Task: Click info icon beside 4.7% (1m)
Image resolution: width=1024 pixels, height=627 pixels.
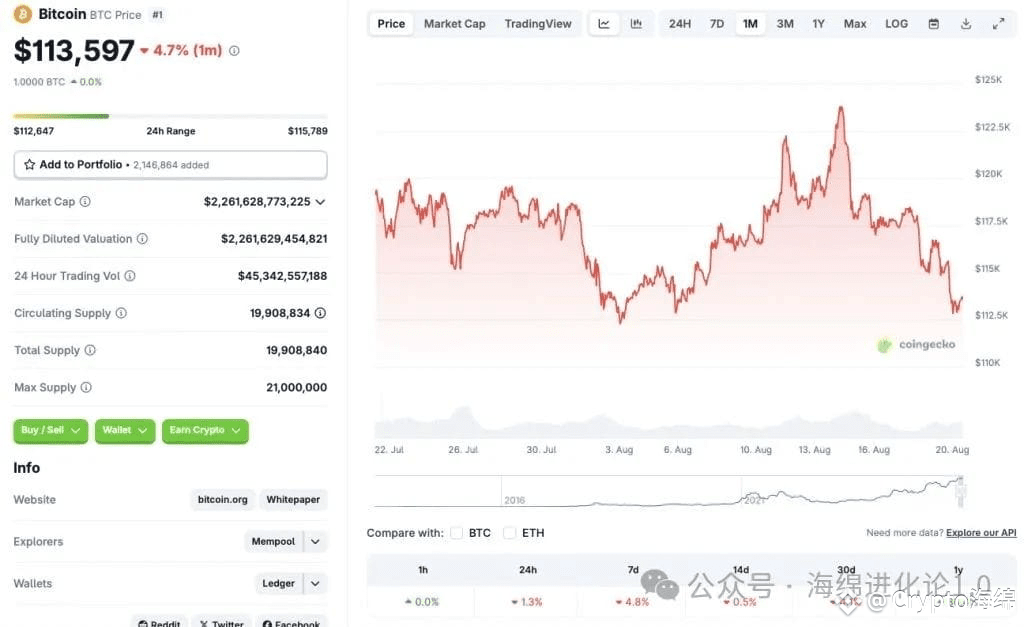Action: point(234,50)
